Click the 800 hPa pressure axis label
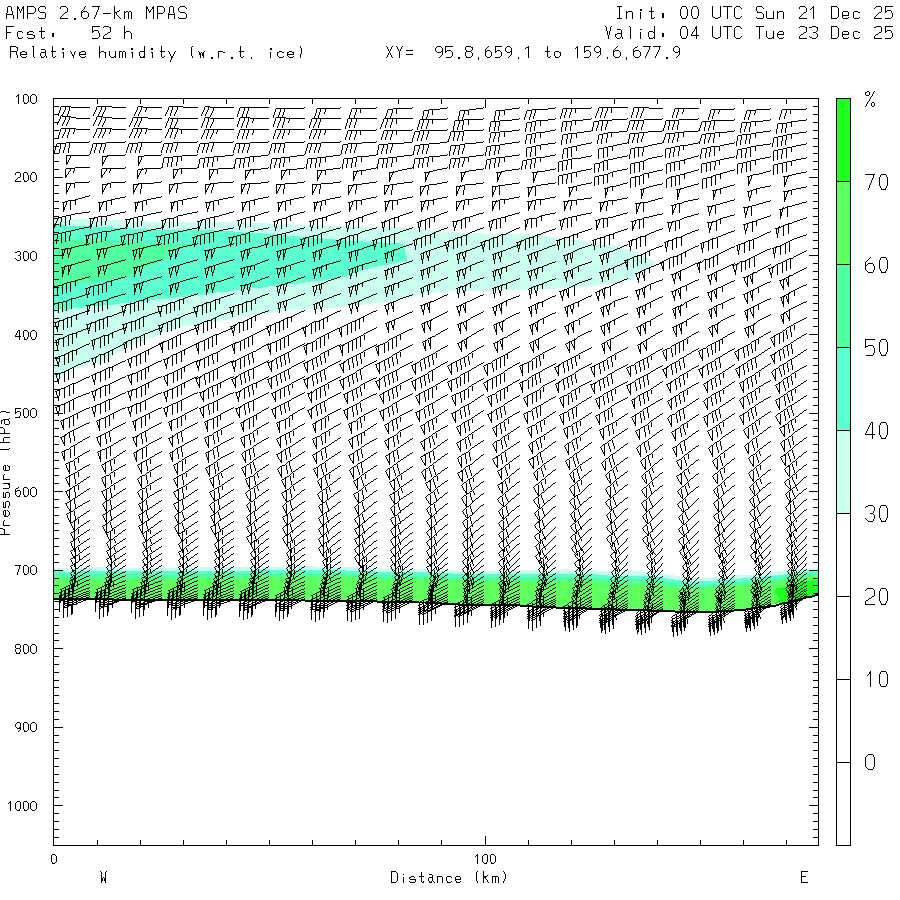The image size is (900, 900). pos(26,649)
